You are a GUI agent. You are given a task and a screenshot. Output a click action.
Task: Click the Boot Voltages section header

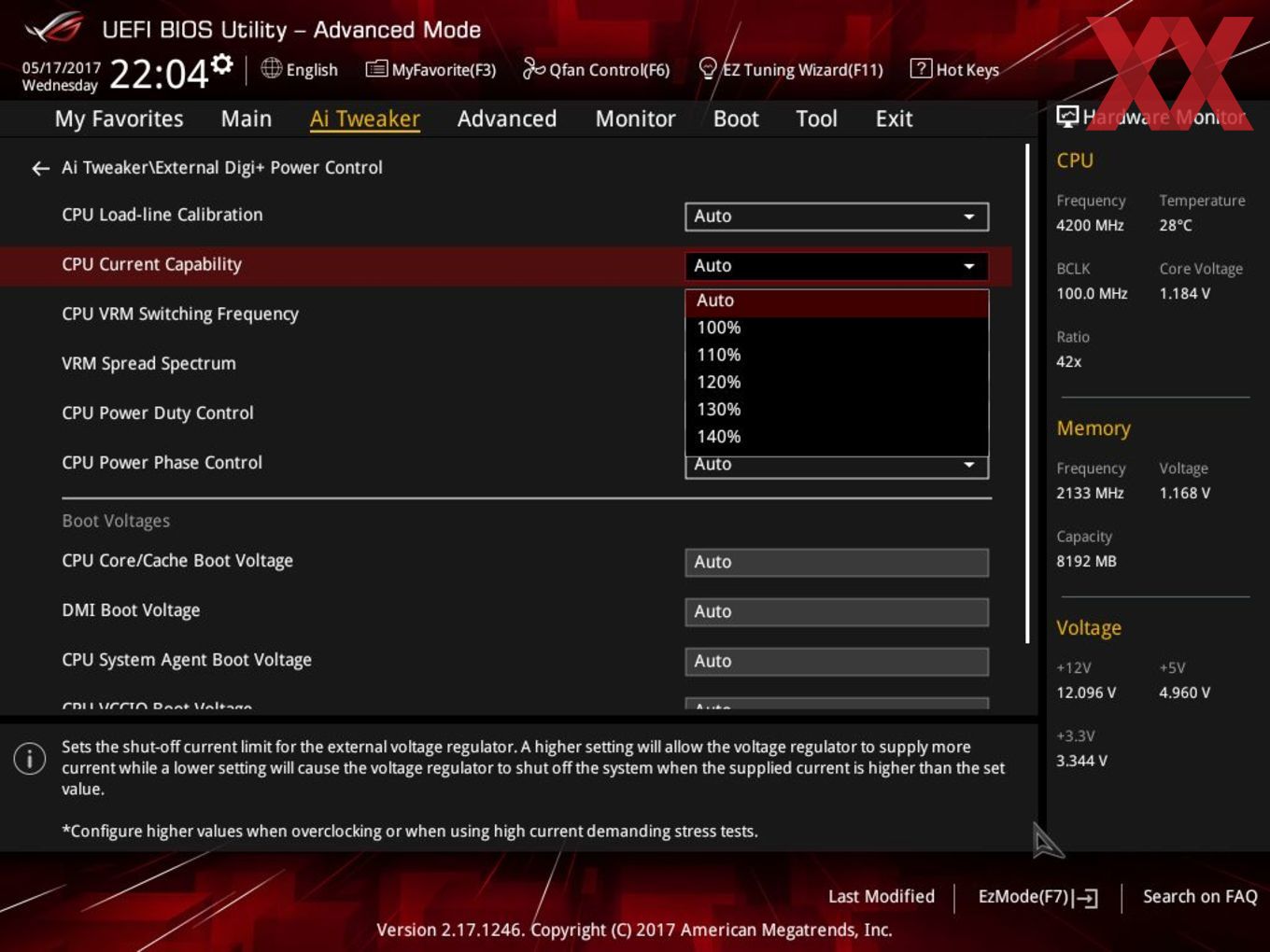[116, 521]
